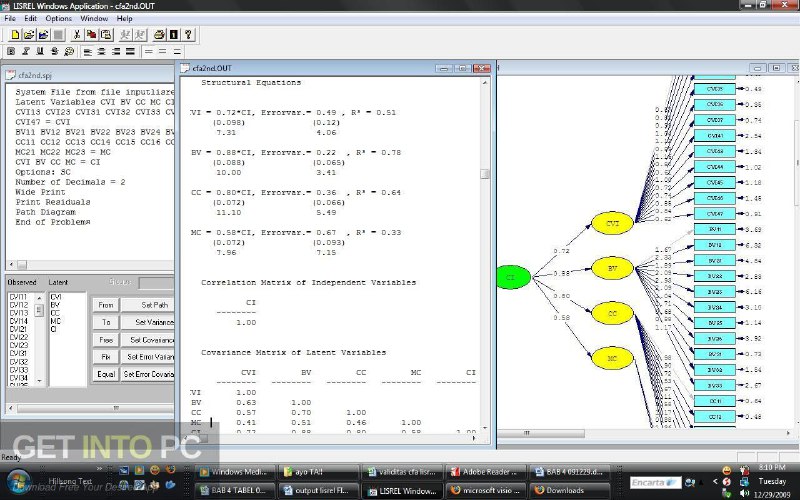Click the Help question mark icon
This screenshot has height=500, width=800.
(x=188, y=35)
